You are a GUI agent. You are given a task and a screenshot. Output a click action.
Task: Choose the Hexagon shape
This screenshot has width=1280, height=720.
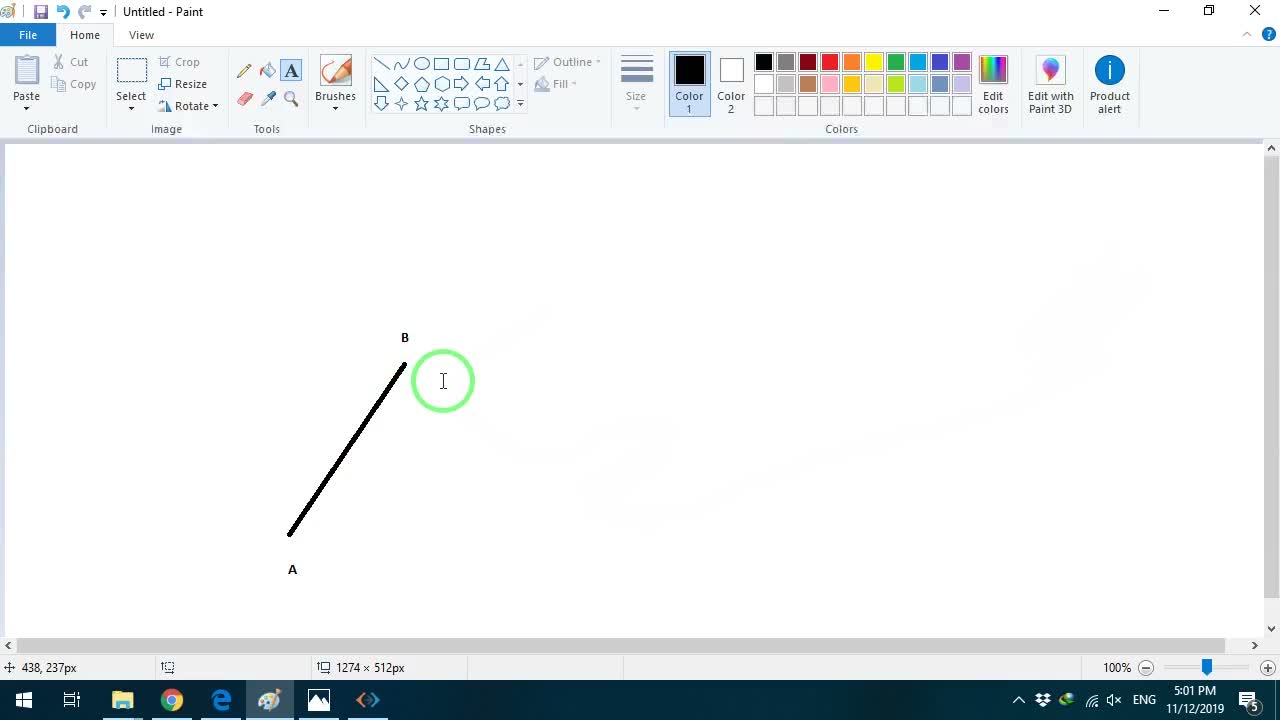point(441,84)
